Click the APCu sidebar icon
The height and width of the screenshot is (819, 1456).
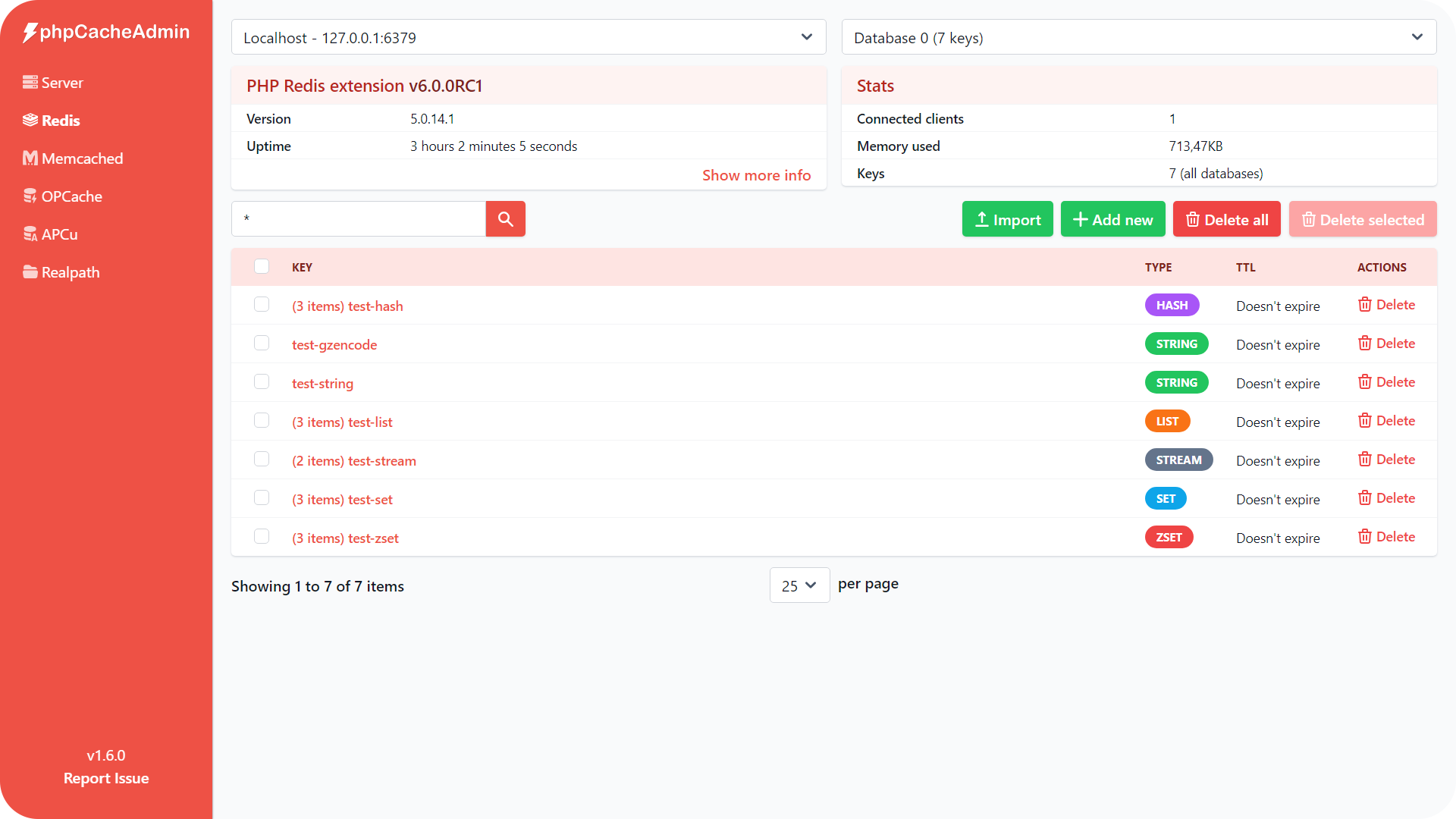[x=30, y=234]
